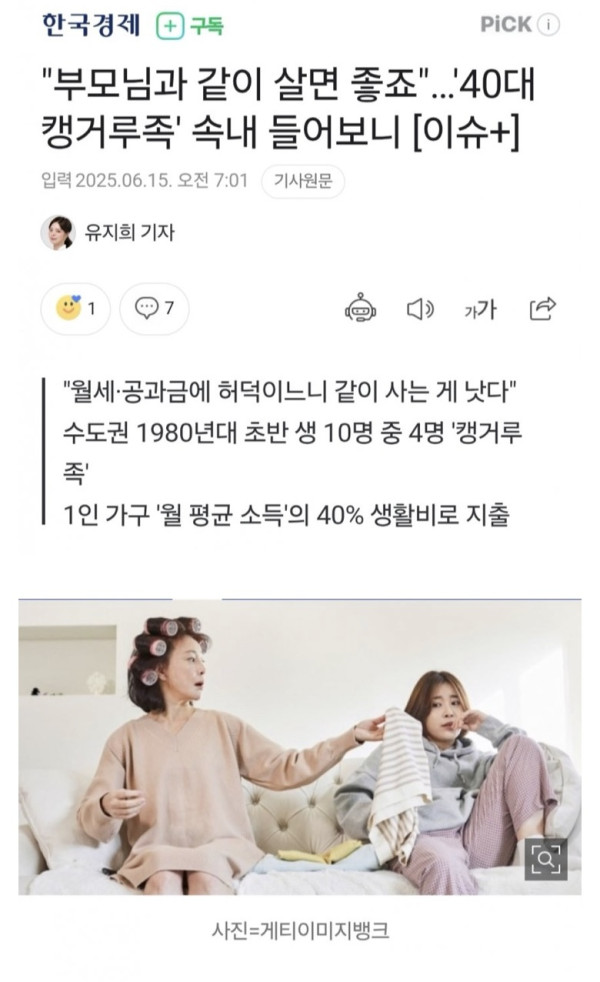Screen dimensions: 600x982
Task: Open the 기사원문 original article button
Action: pyautogui.click(x=303, y=181)
